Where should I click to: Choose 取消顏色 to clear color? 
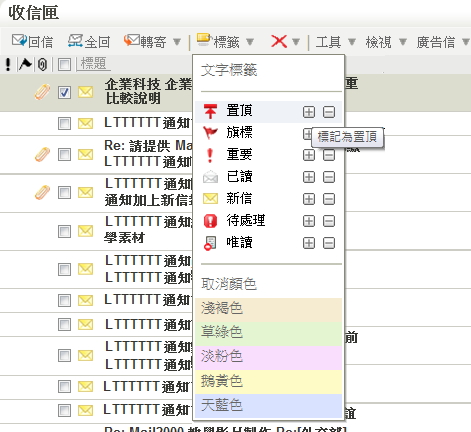tap(229, 284)
